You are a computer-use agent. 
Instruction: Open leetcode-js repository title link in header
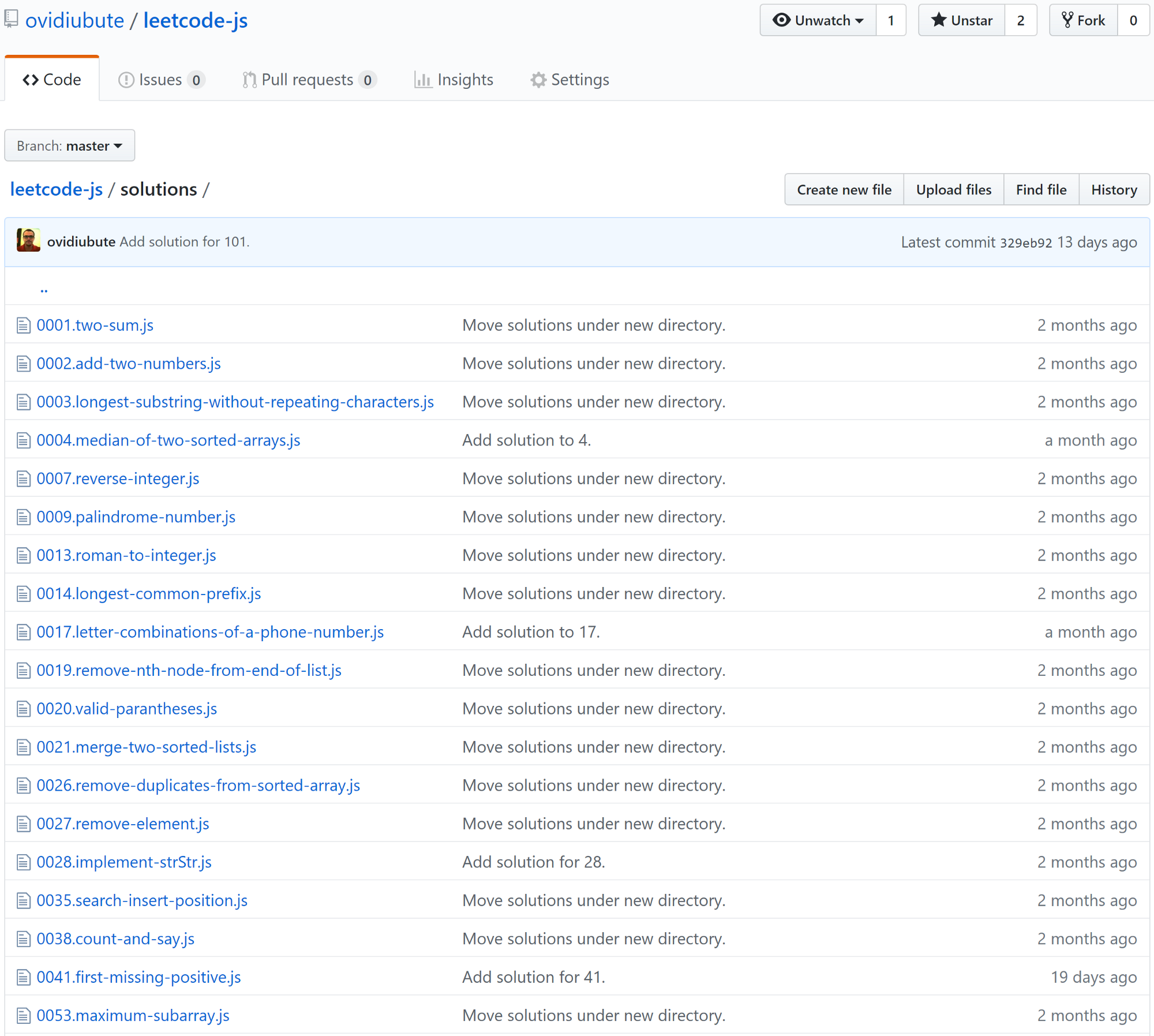coord(196,20)
